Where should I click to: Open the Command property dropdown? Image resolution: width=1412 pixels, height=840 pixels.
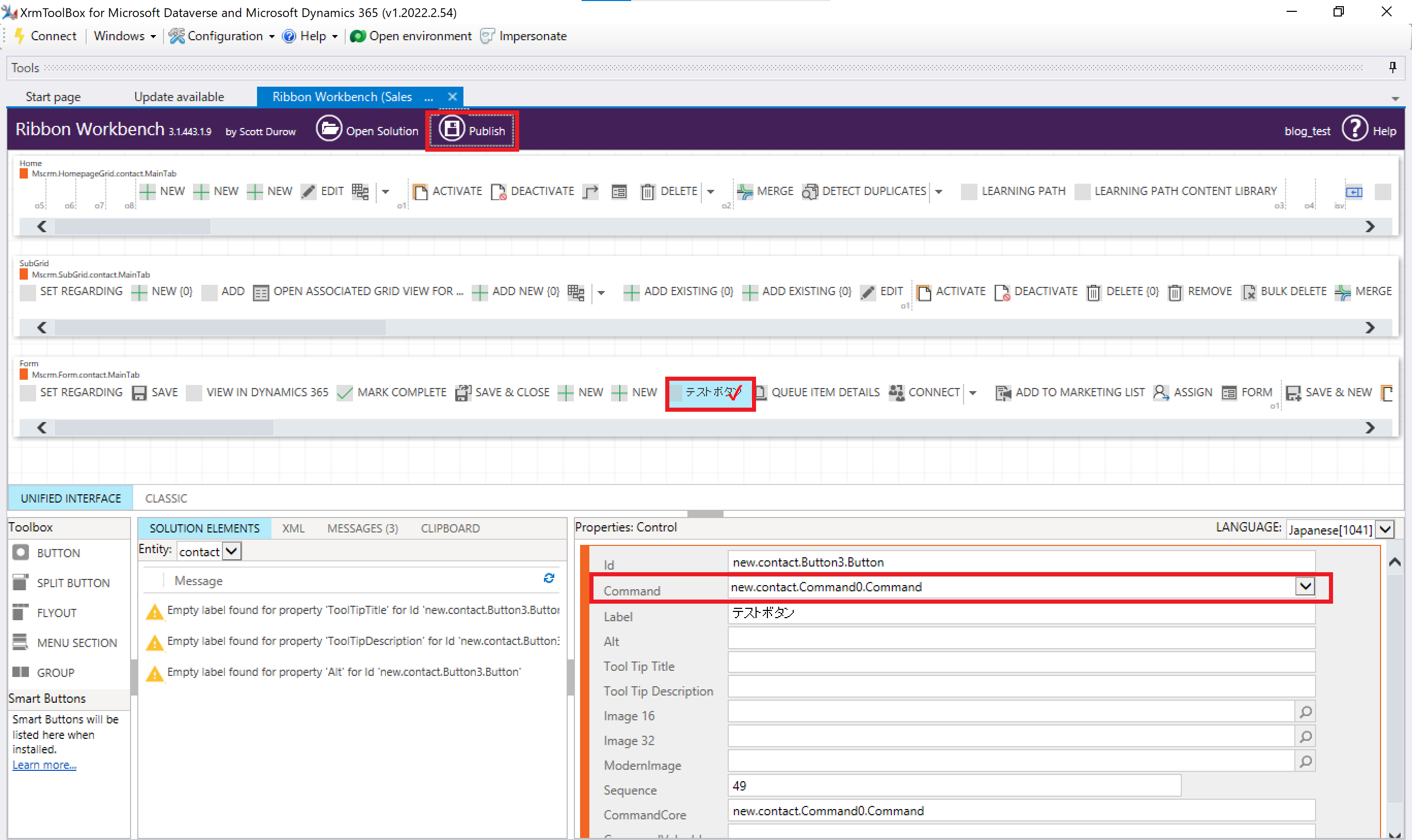1305,587
